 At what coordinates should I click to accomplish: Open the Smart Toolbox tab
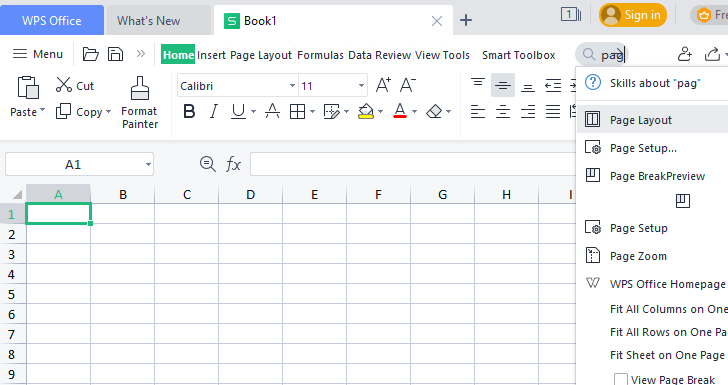pos(519,55)
